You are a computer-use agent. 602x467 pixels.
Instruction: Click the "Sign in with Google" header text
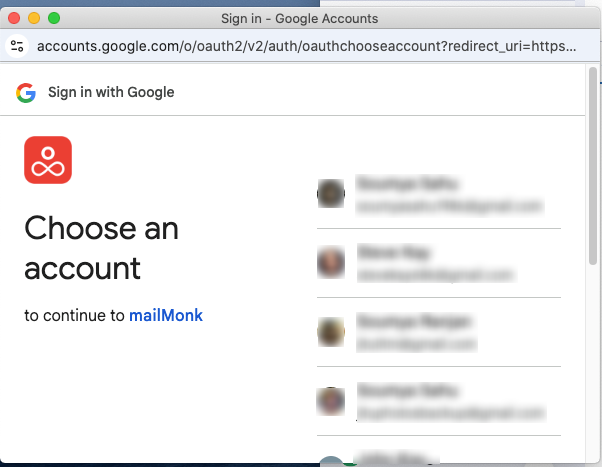tap(111, 93)
